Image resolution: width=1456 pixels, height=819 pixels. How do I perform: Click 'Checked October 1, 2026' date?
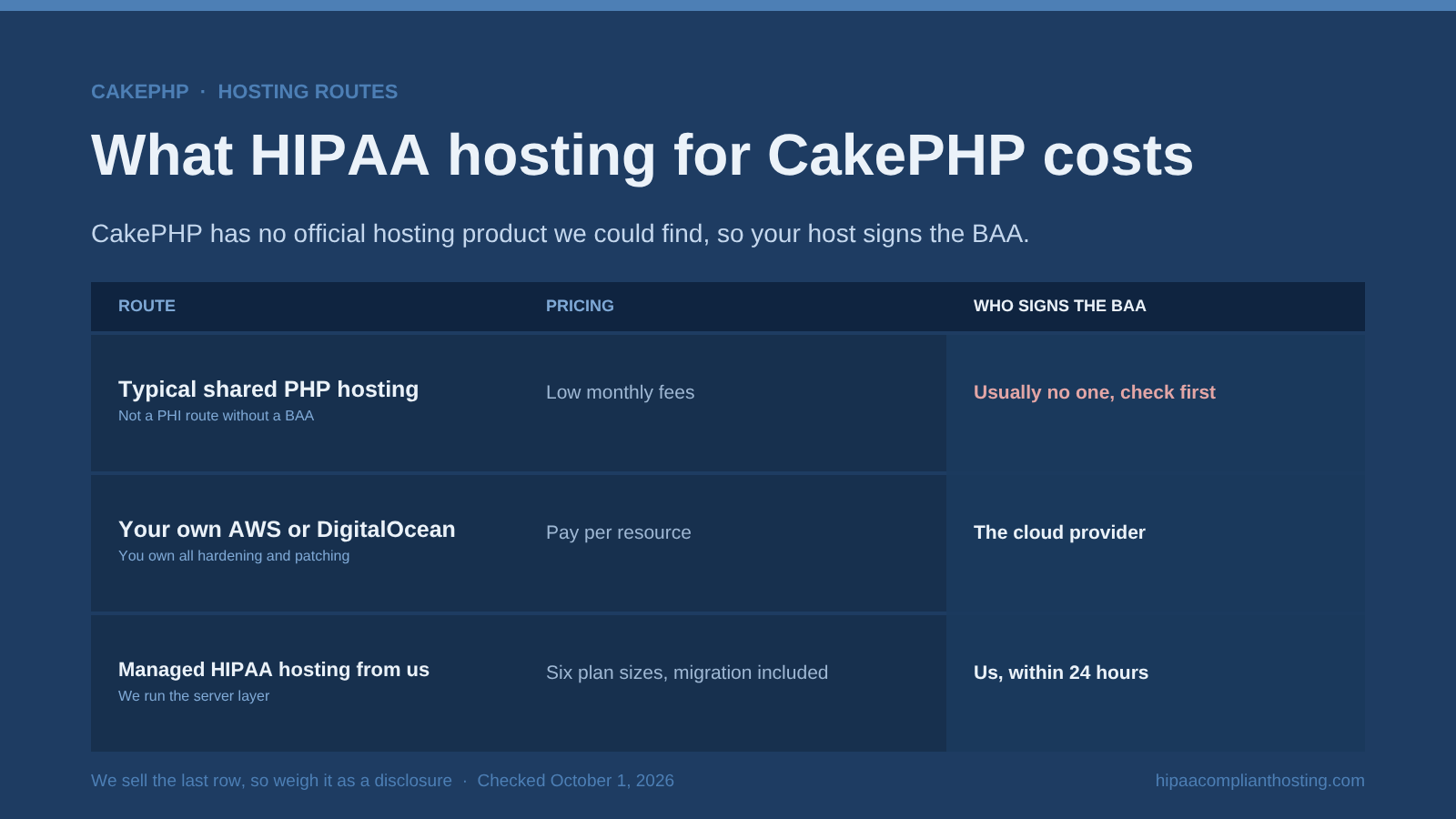click(575, 781)
